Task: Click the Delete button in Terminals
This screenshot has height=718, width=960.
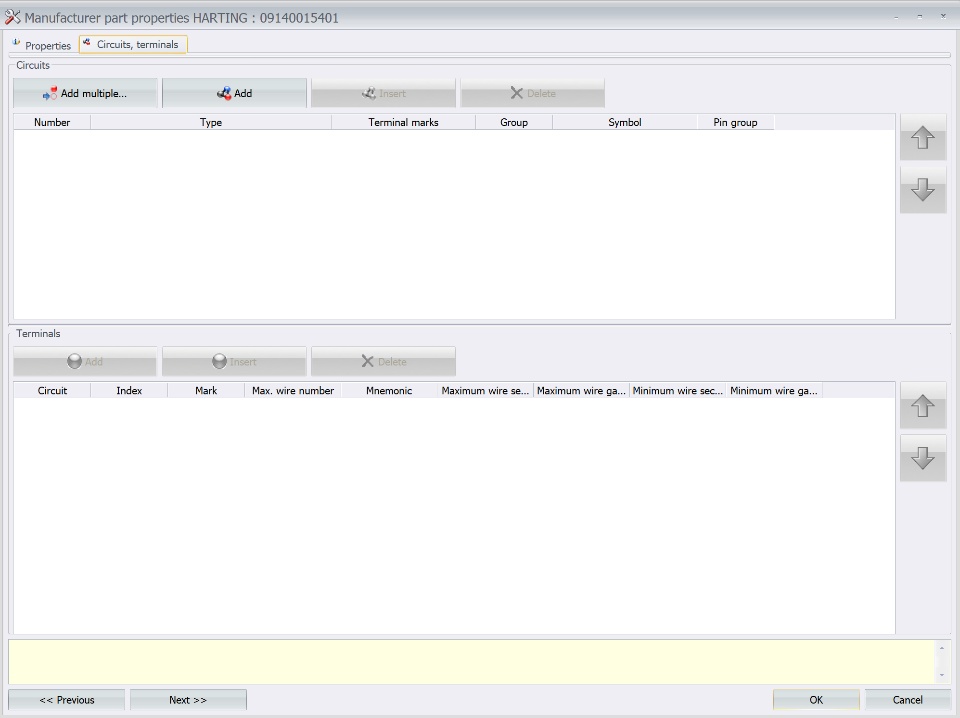Action: 383,361
